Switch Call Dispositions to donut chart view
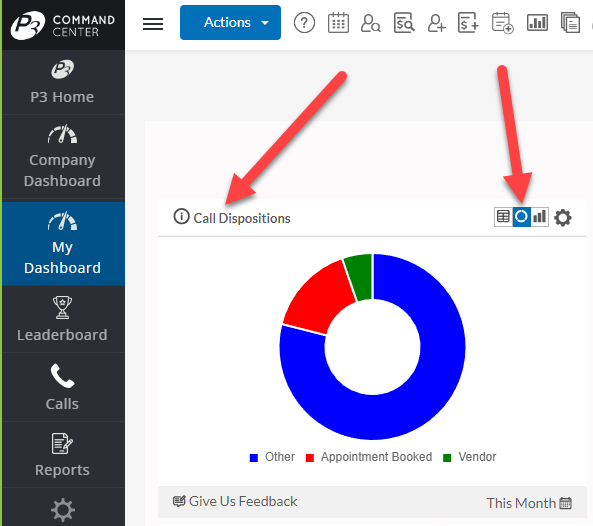 522,217
